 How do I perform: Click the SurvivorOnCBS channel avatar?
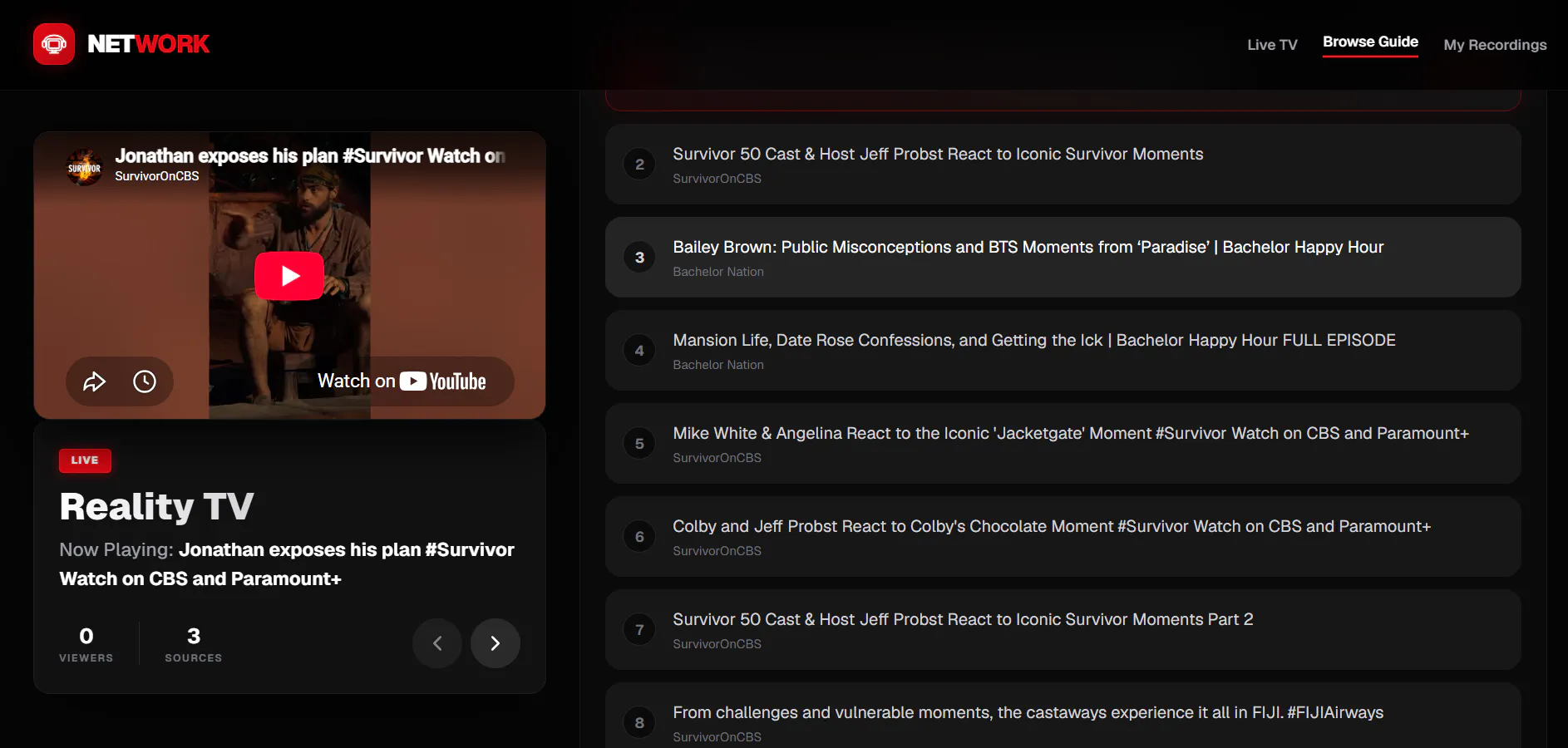click(x=84, y=167)
